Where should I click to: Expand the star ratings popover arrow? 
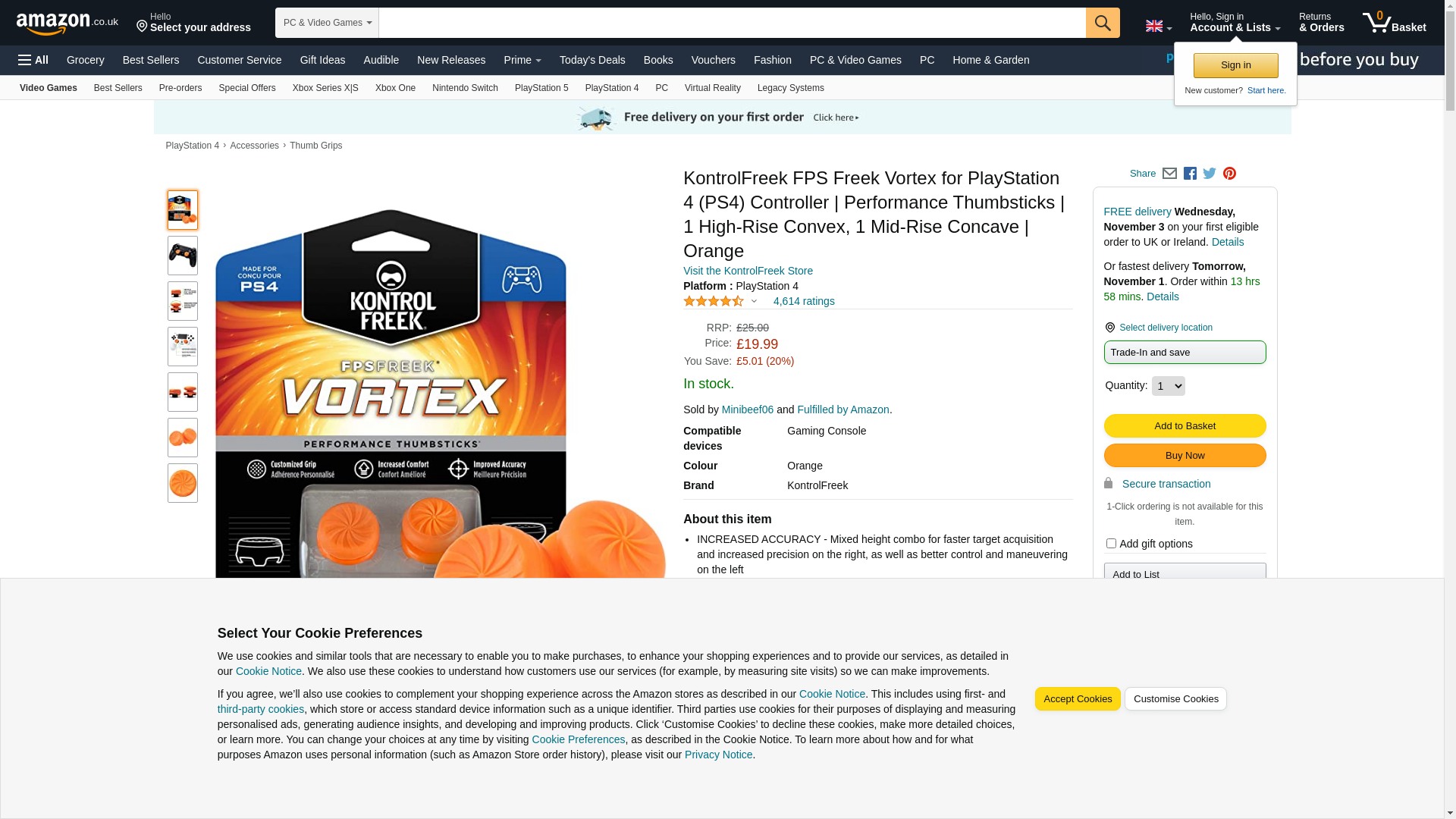[754, 302]
